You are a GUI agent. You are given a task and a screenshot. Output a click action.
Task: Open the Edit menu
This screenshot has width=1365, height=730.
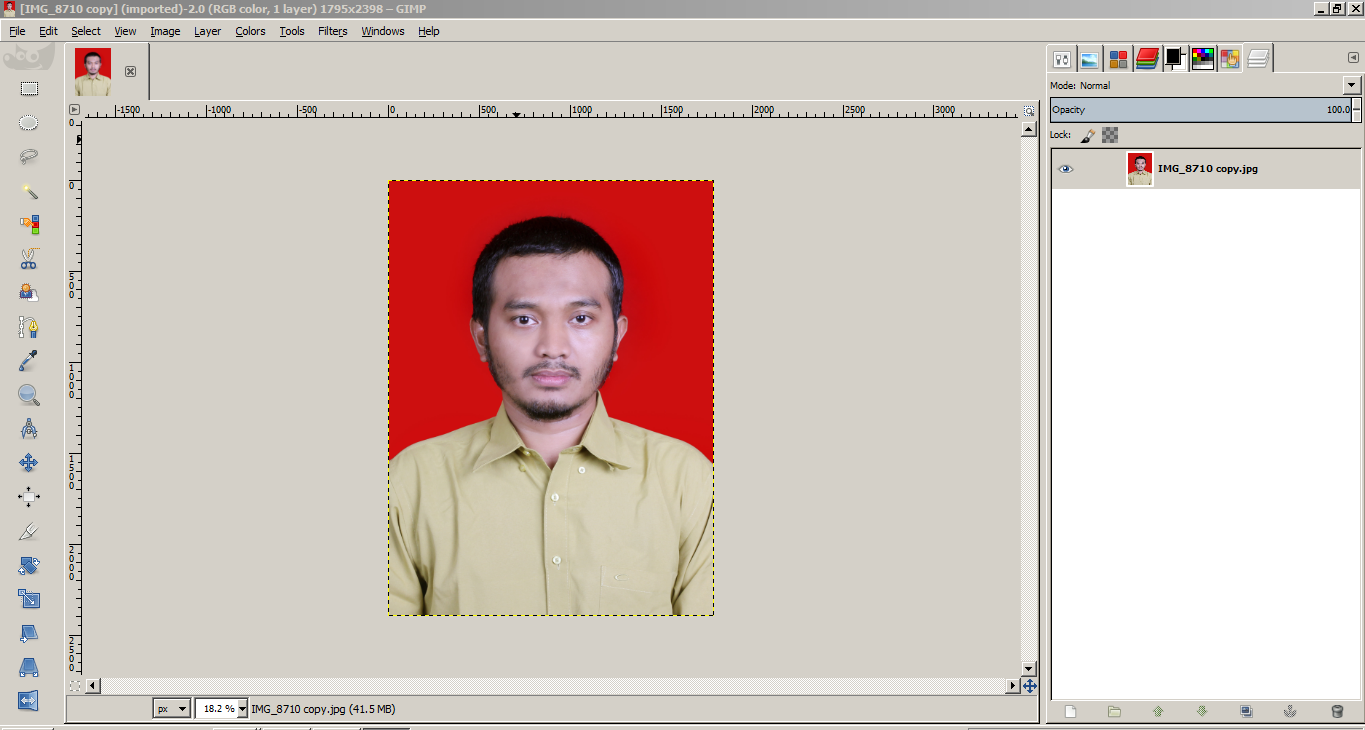click(x=48, y=31)
